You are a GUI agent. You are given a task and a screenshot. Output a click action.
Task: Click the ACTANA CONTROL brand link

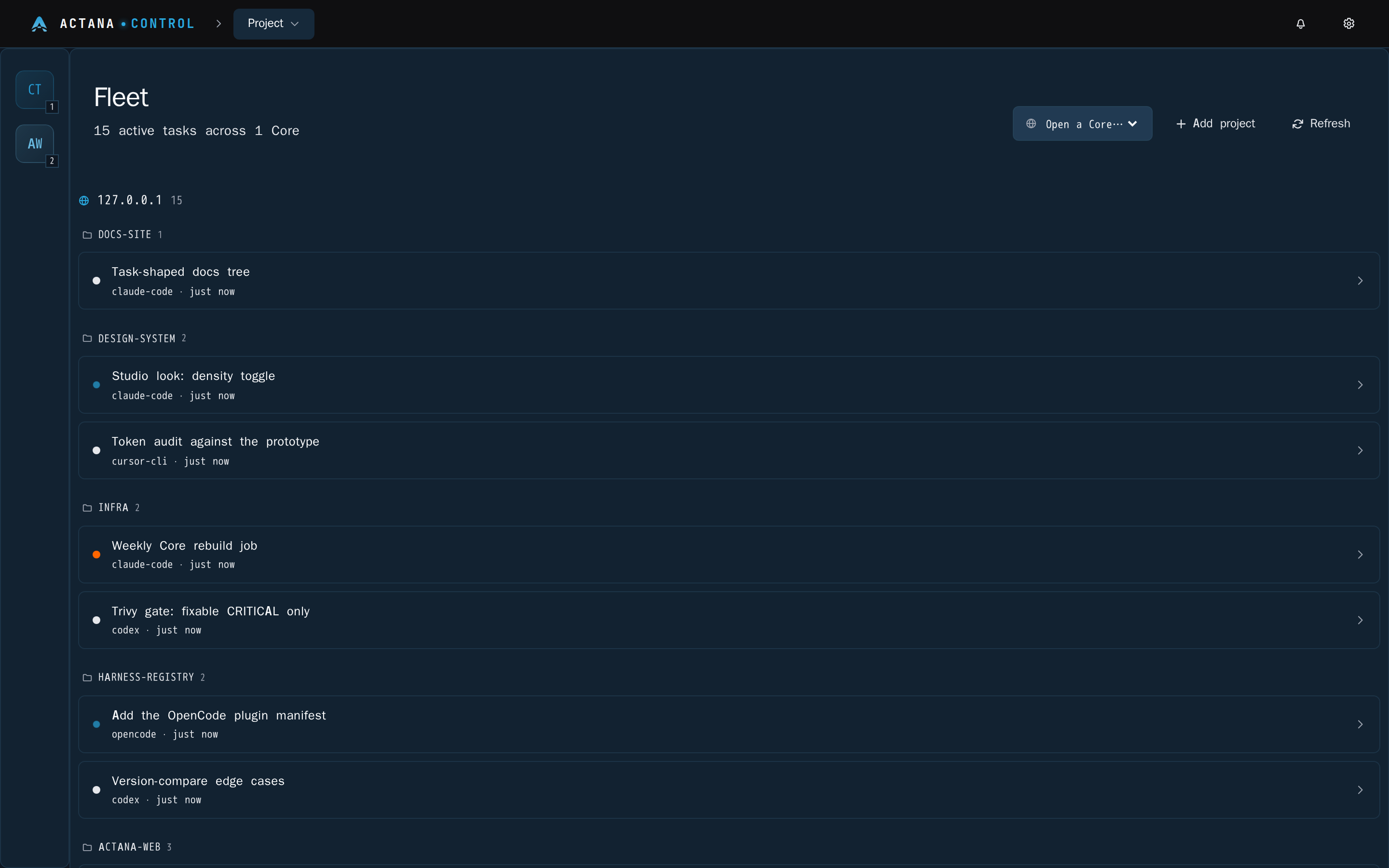click(112, 24)
